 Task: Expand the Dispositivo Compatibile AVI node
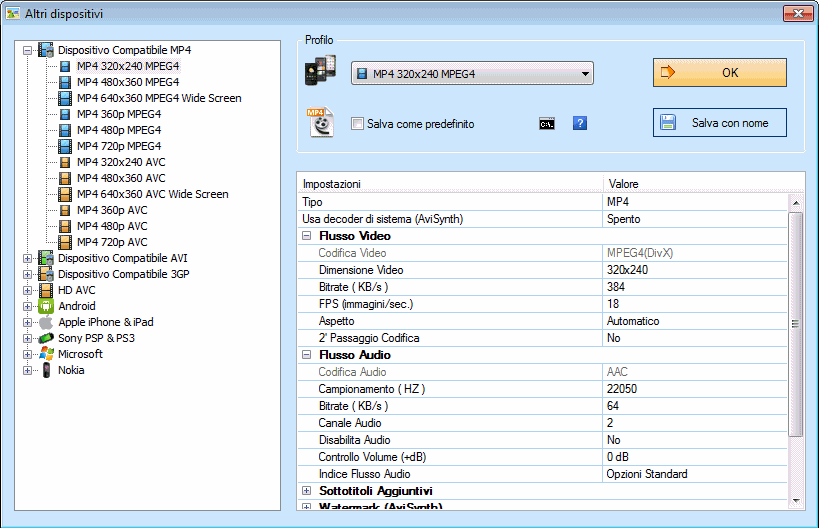(27, 258)
